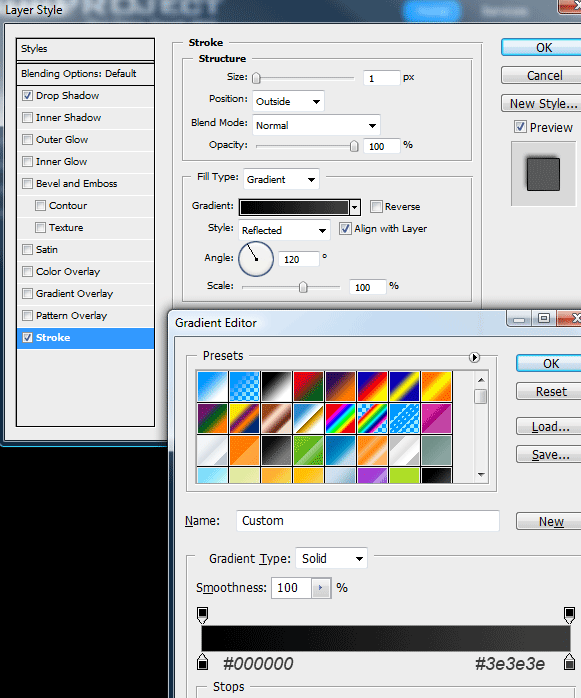The height and width of the screenshot is (698, 581).
Task: Choose the Red, Green gradient preset
Action: 309,386
